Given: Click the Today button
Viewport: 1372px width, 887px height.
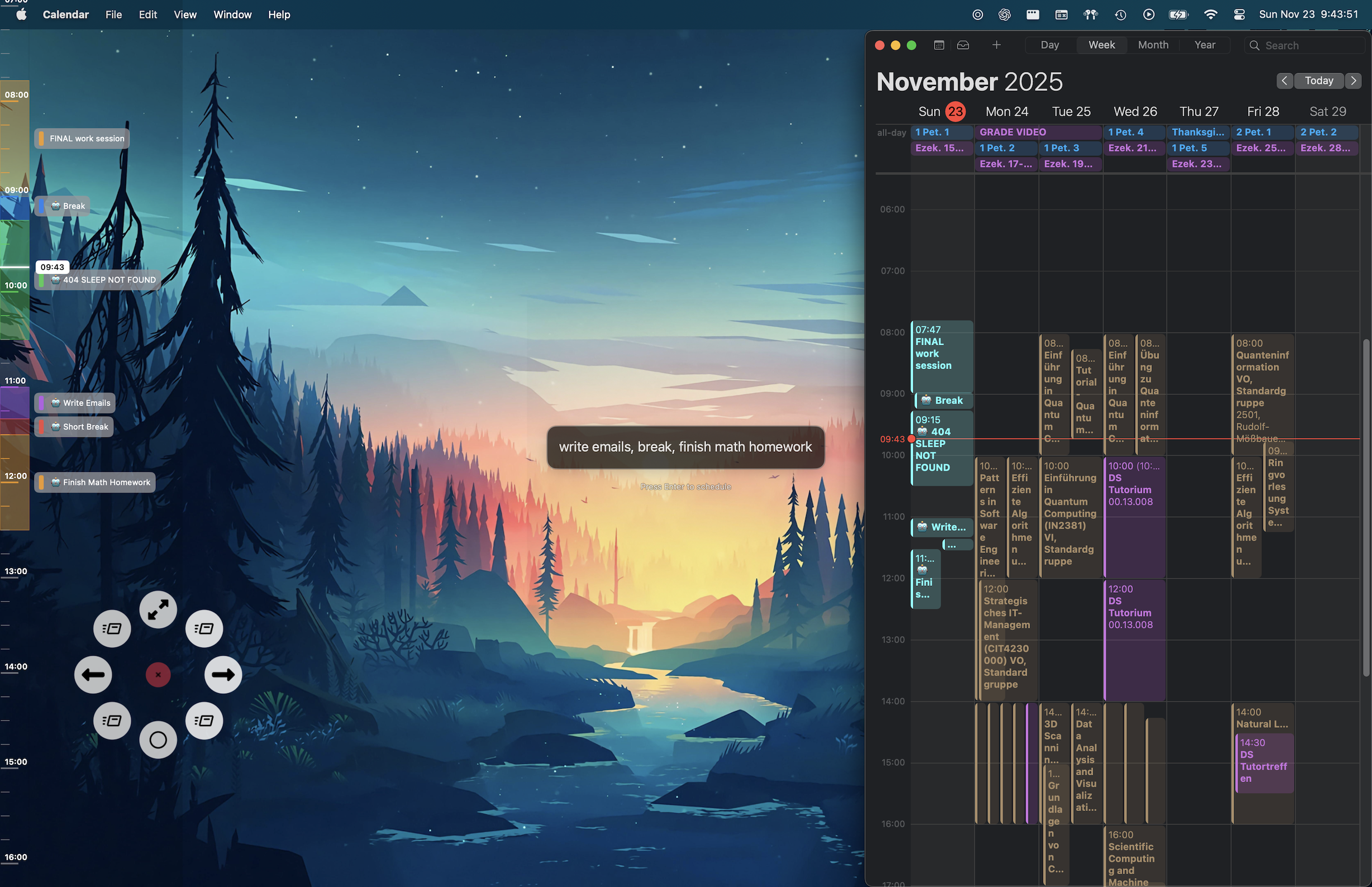Looking at the screenshot, I should (1318, 80).
